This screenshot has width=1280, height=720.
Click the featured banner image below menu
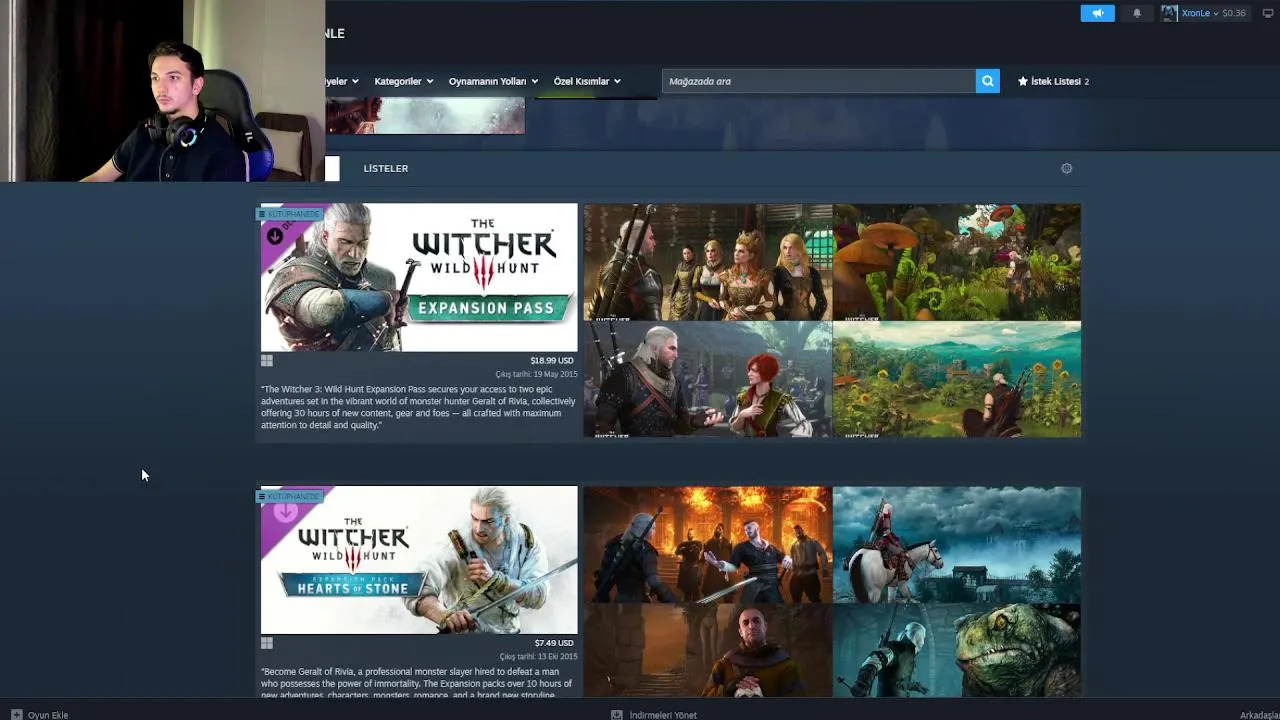[425, 115]
